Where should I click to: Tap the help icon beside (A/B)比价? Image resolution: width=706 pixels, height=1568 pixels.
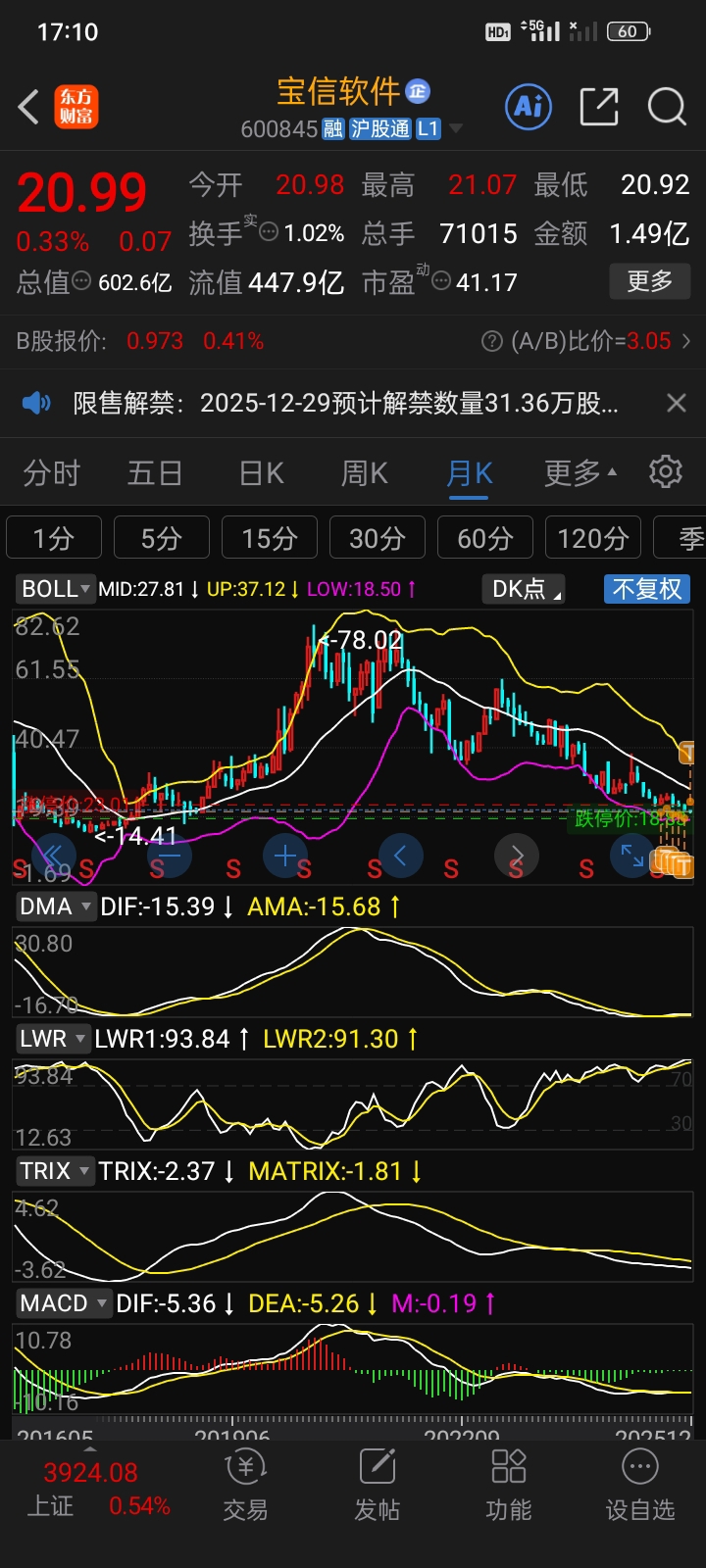pyautogui.click(x=492, y=341)
